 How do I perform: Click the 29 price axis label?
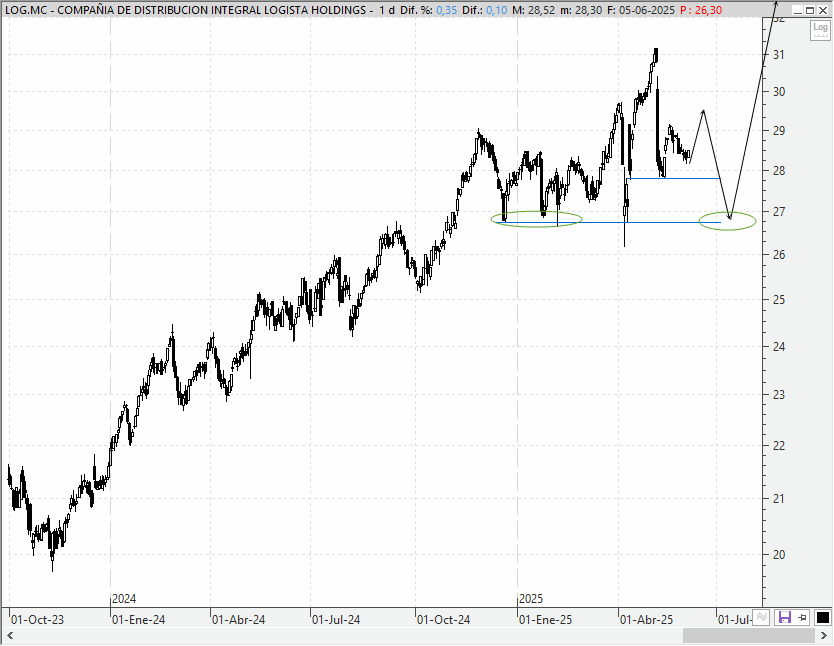[x=779, y=130]
